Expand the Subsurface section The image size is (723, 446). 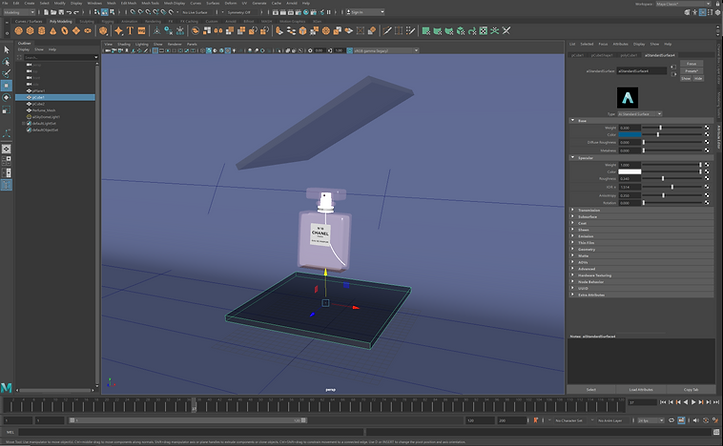[573, 217]
